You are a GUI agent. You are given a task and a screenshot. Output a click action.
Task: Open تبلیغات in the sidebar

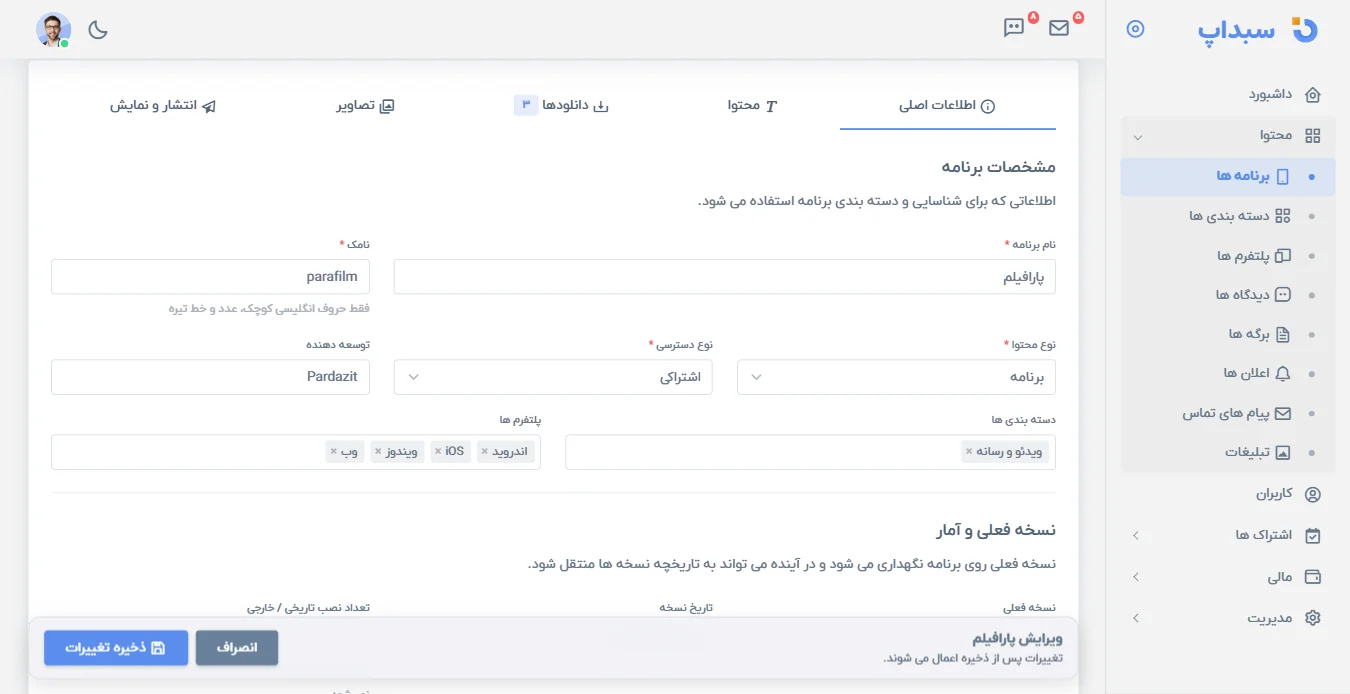[x=1228, y=452]
